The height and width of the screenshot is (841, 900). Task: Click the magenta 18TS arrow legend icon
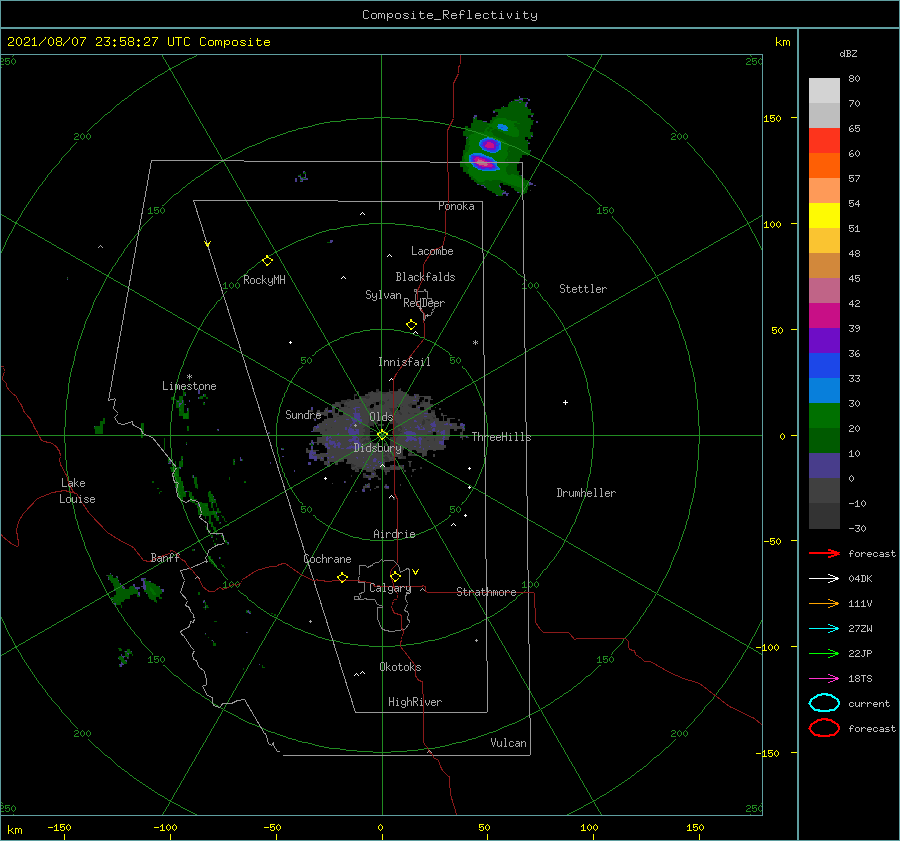pyautogui.click(x=824, y=679)
